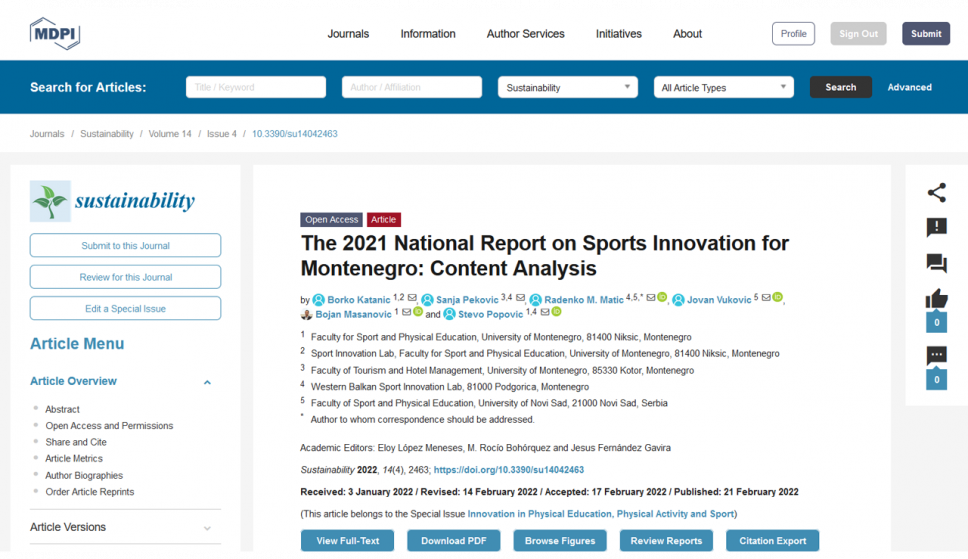Click the share icon in right sidebar
Screen dimensions: 968x559
click(x=936, y=193)
